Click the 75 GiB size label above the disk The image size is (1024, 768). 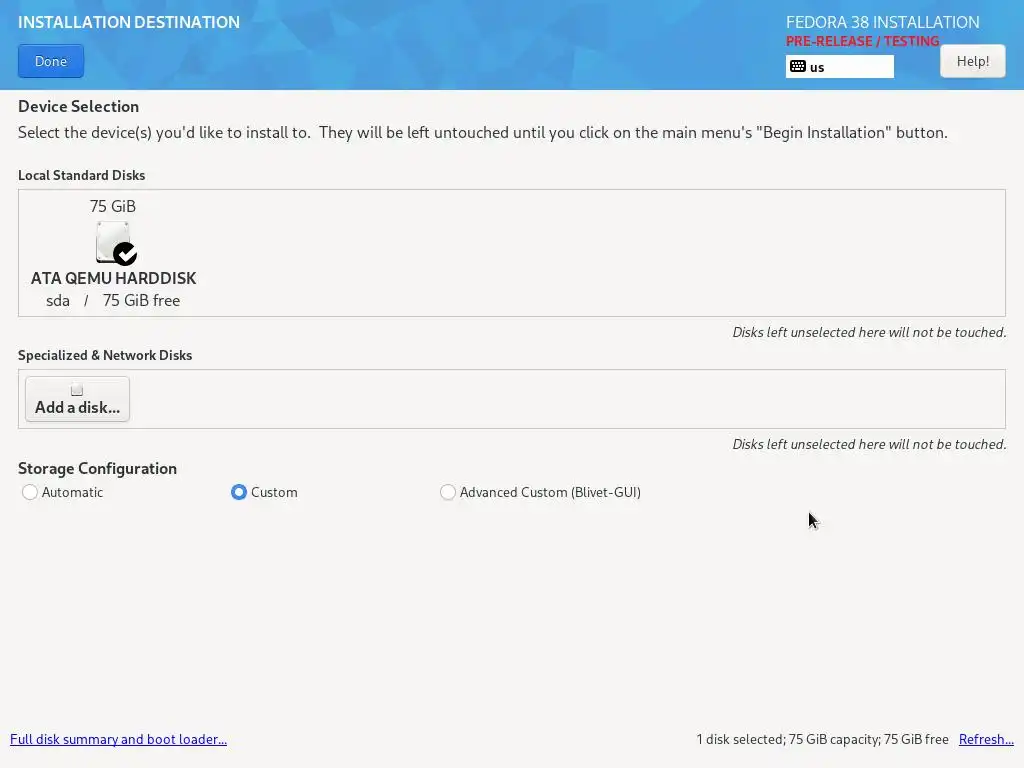click(113, 206)
